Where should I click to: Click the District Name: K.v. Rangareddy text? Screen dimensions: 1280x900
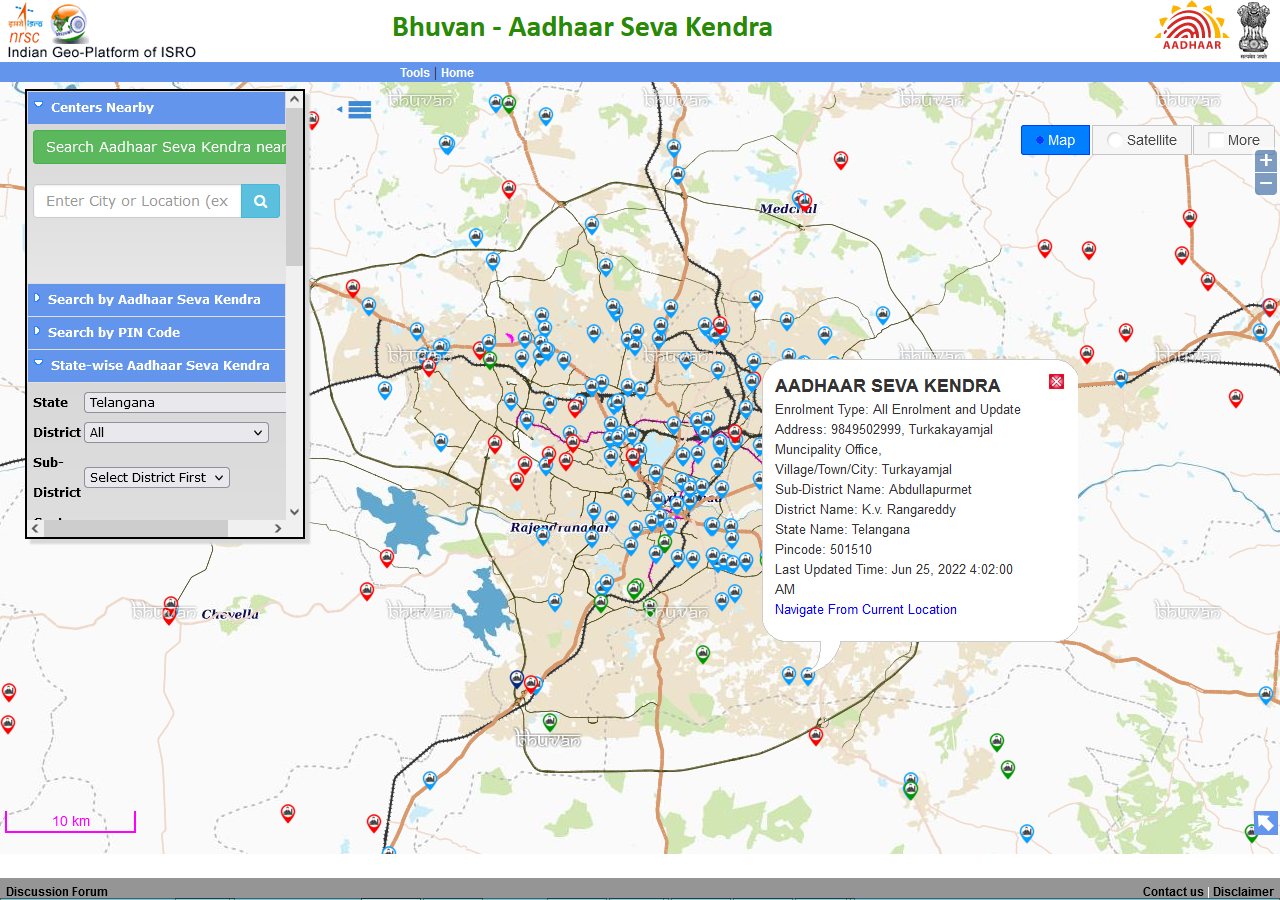(865, 509)
